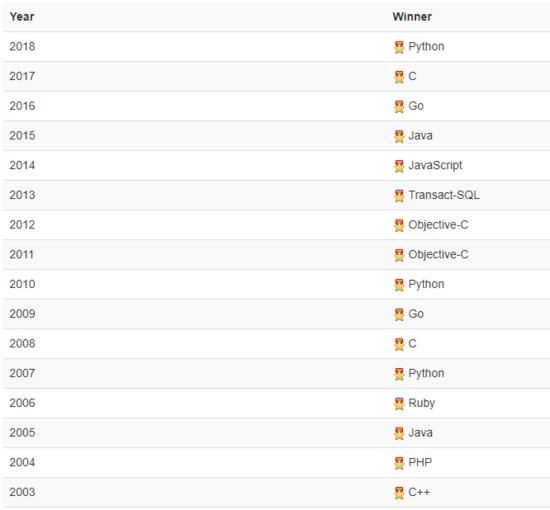Click the 2010 year cell
This screenshot has width=550, height=510.
click(x=22, y=284)
